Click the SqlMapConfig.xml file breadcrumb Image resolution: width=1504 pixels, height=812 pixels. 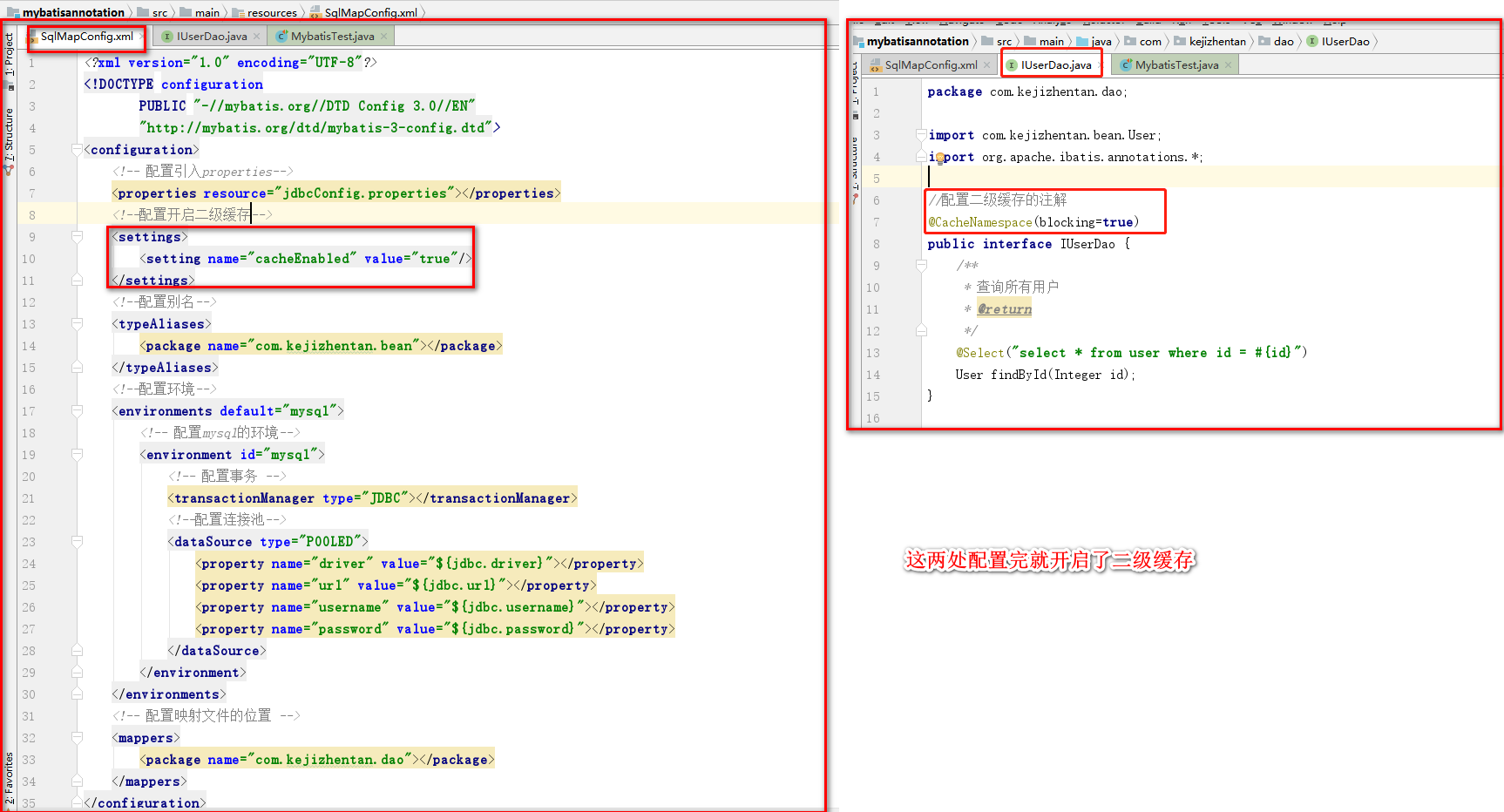point(364,12)
